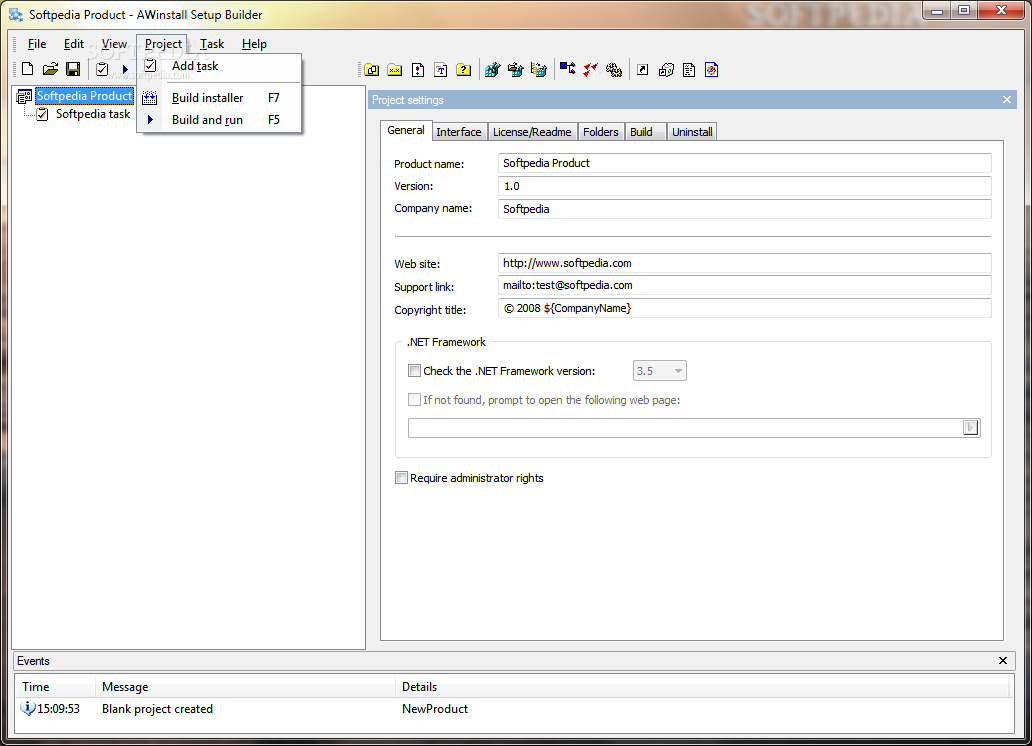Switch to the Uninstall tab
1032x746 pixels.
[x=692, y=132]
